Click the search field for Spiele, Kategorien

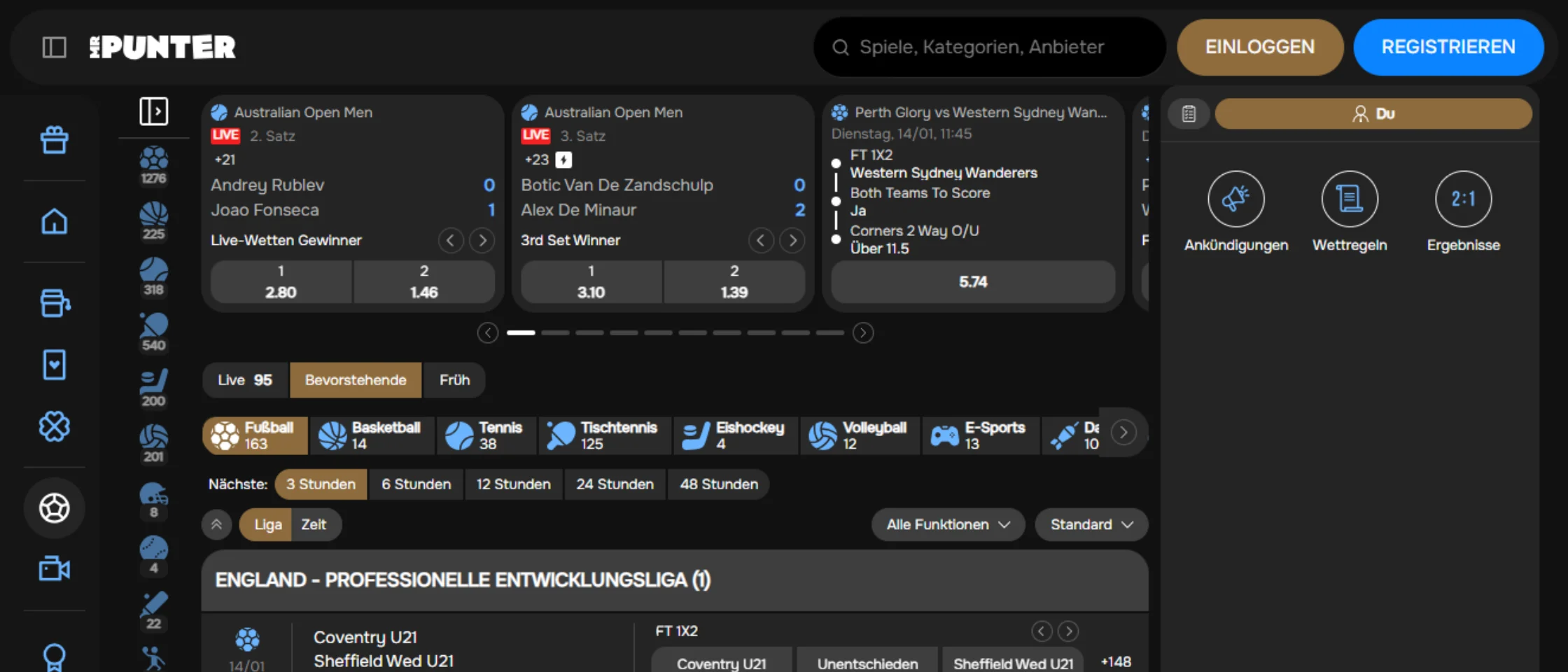[988, 47]
